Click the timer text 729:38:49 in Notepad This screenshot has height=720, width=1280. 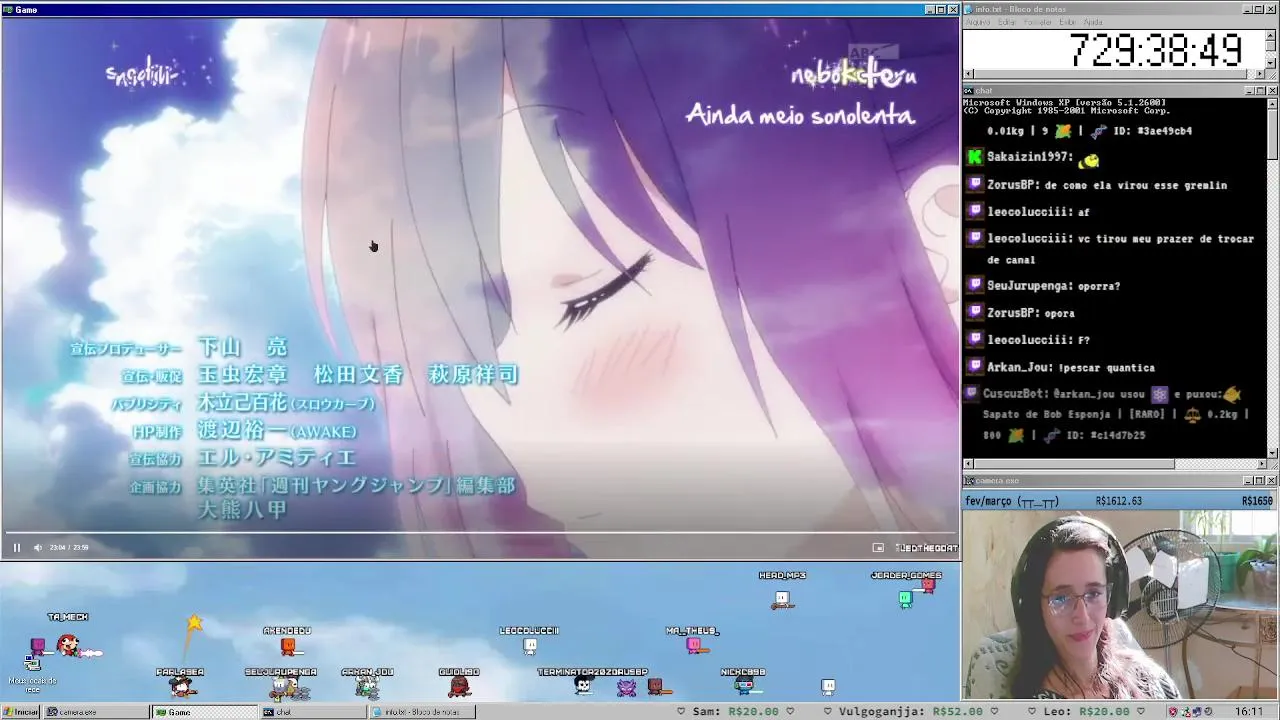1156,49
